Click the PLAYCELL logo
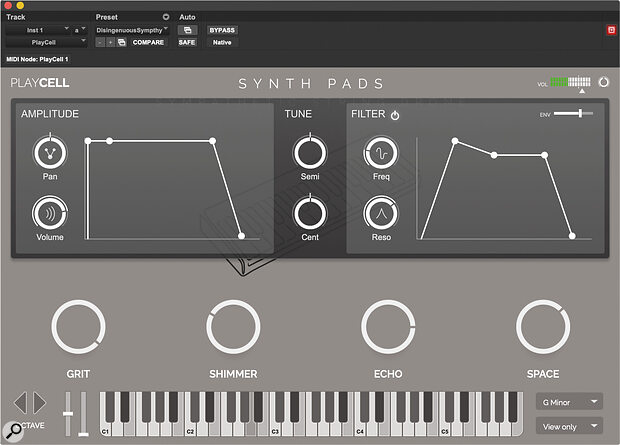 point(40,83)
